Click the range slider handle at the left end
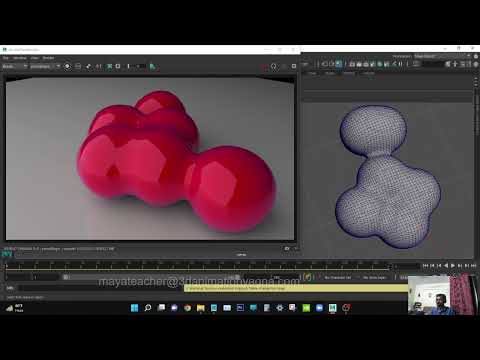The image size is (480, 360). click(x=66, y=277)
